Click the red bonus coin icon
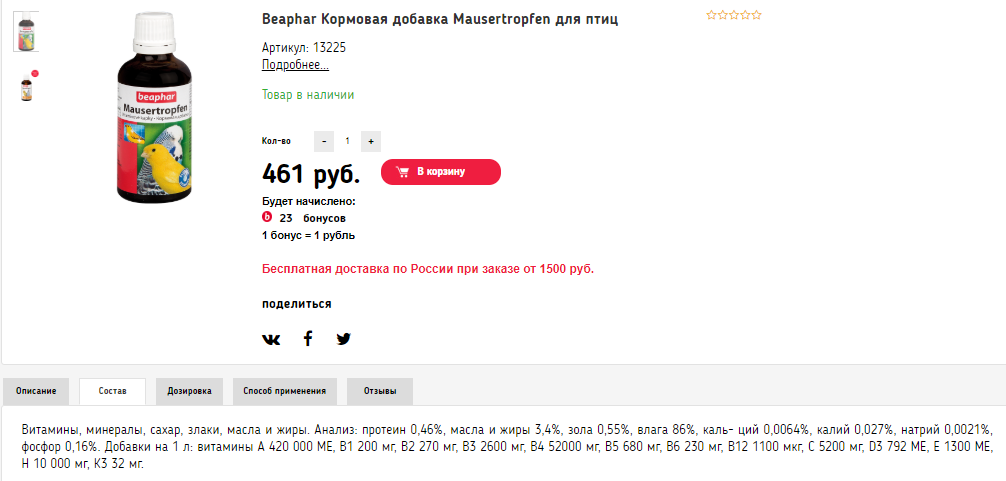 tap(267, 217)
